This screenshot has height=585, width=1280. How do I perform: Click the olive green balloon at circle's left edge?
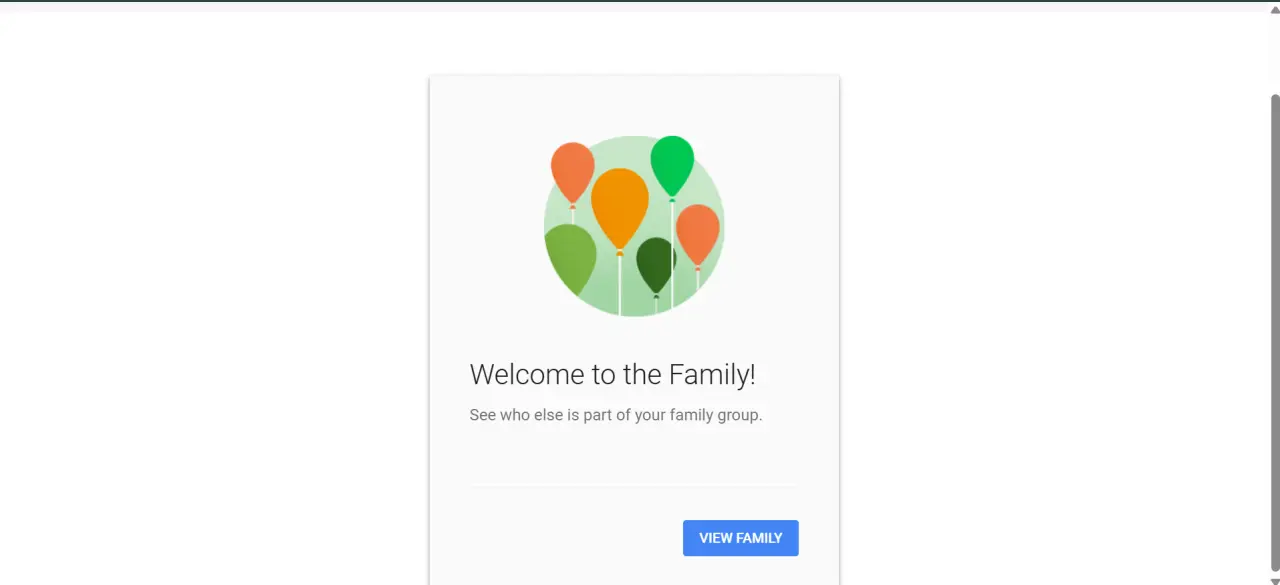570,258
